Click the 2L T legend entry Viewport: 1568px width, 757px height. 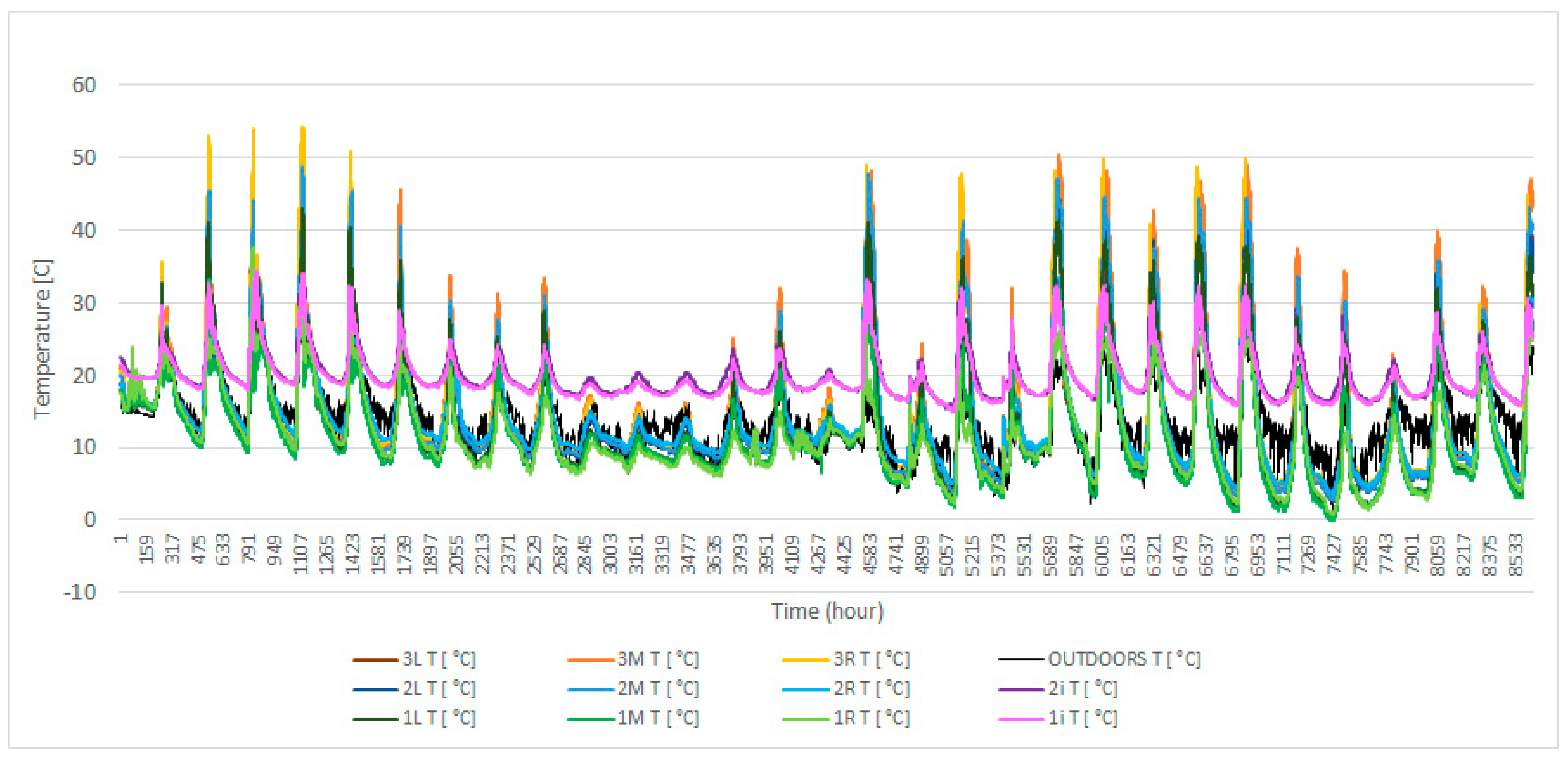438,689
